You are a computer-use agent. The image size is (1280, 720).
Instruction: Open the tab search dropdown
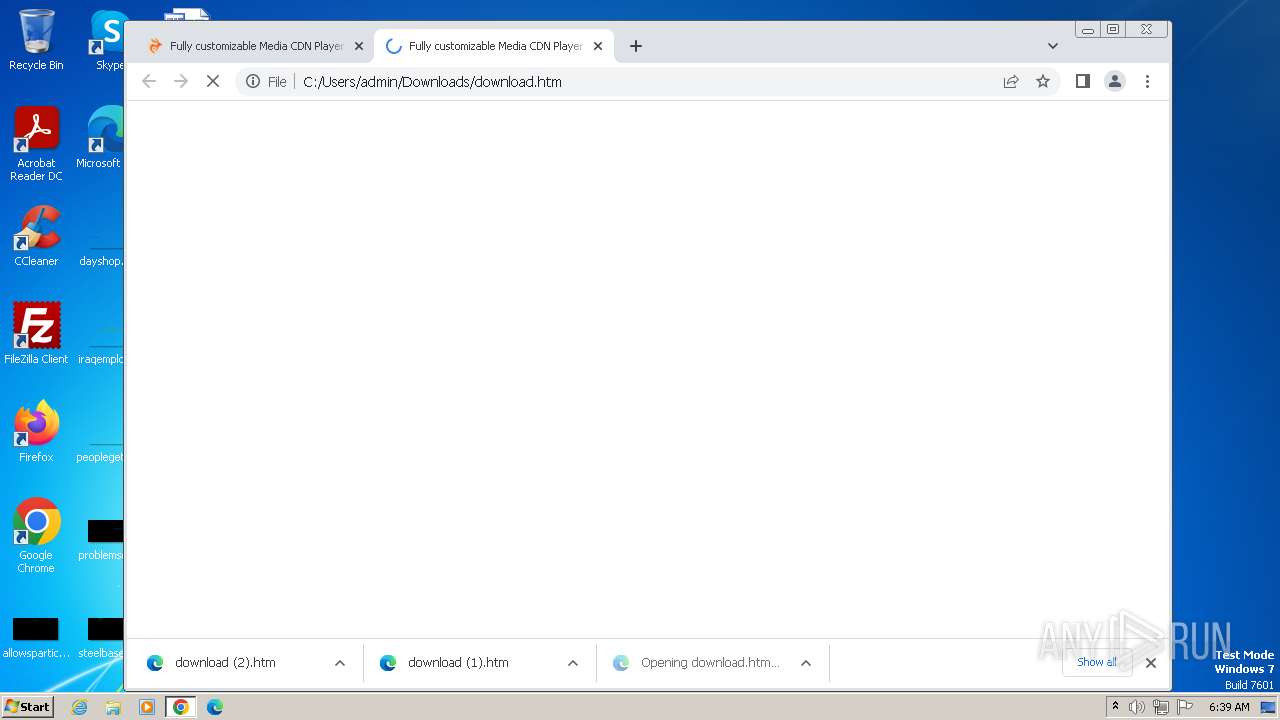pyautogui.click(x=1053, y=46)
